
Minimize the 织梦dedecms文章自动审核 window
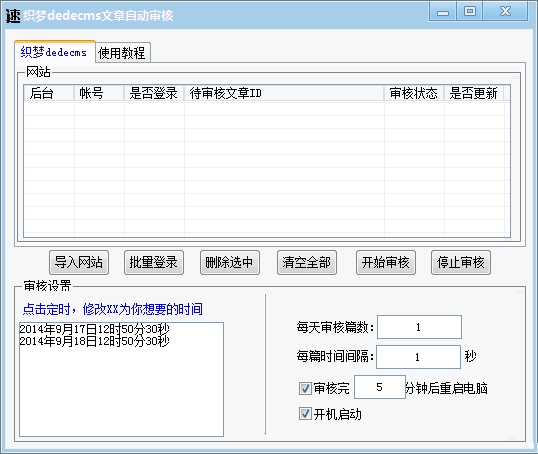(x=443, y=12)
